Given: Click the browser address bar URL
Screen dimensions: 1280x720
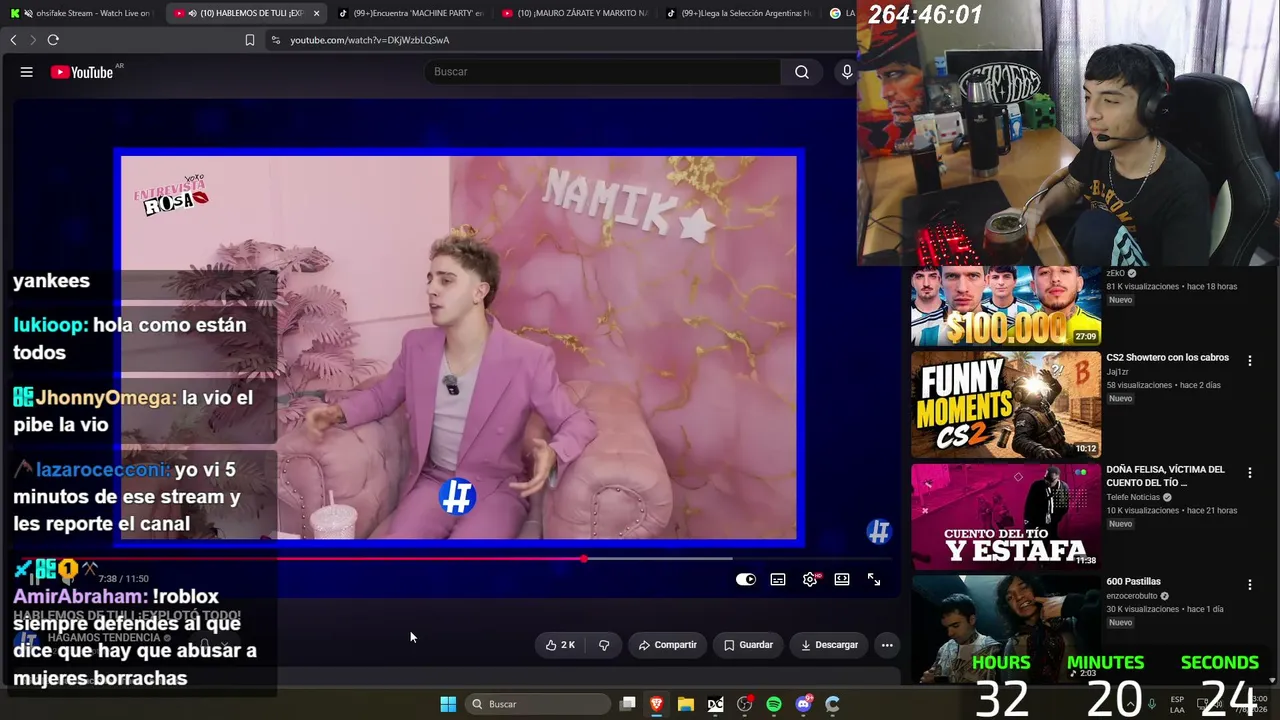Looking at the screenshot, I should click(370, 40).
